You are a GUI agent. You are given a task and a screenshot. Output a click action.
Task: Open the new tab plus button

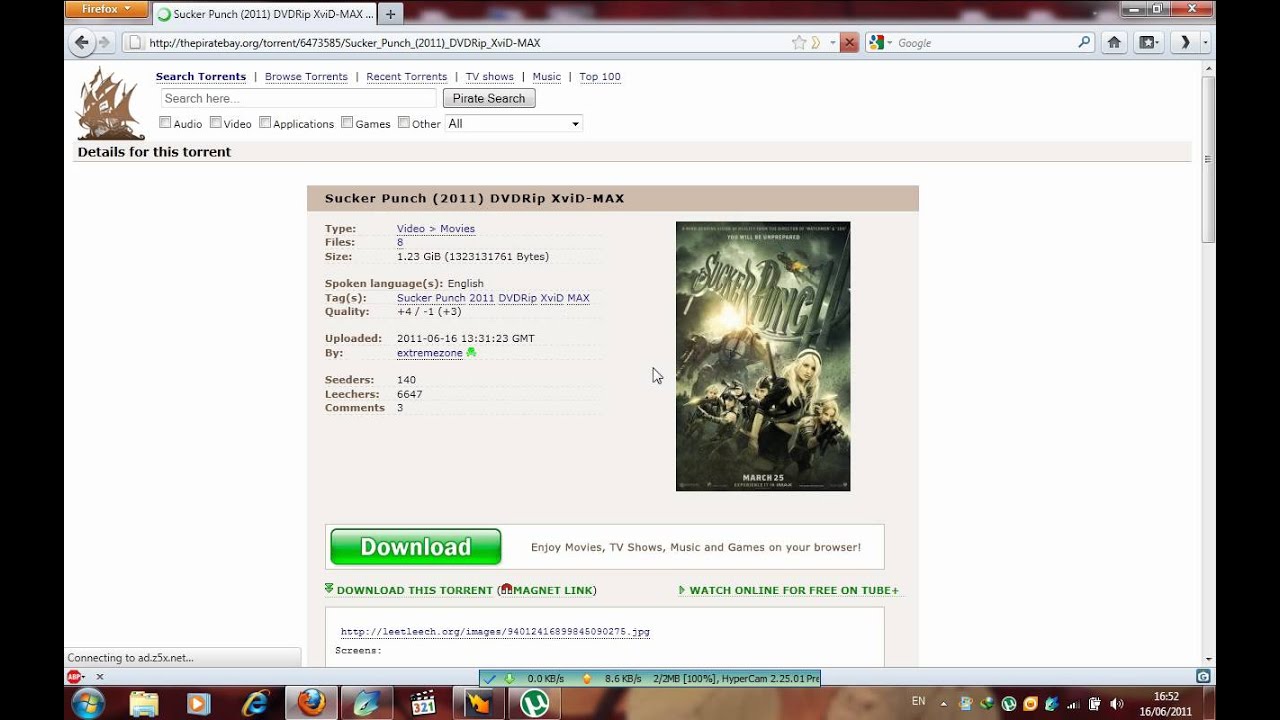[x=390, y=14]
